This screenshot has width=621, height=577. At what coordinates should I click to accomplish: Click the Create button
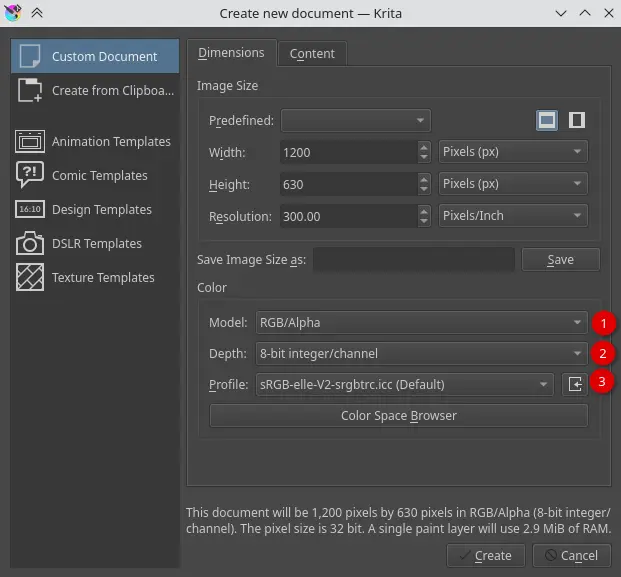[486, 555]
